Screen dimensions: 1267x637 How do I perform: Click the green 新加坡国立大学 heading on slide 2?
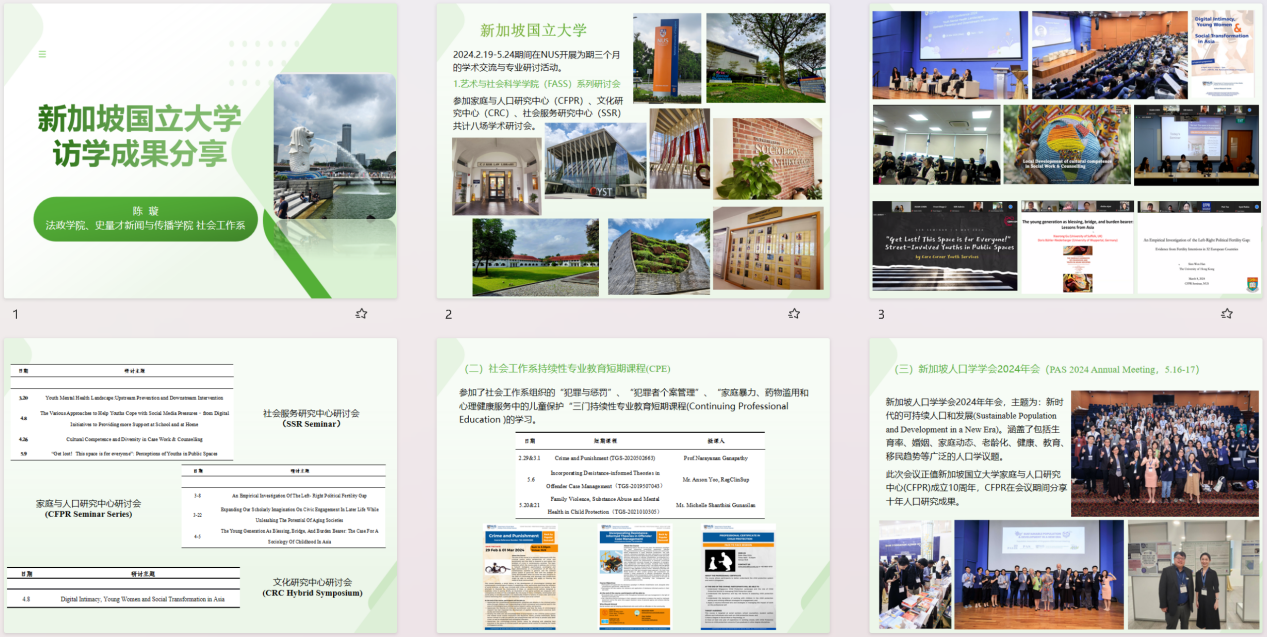533,30
